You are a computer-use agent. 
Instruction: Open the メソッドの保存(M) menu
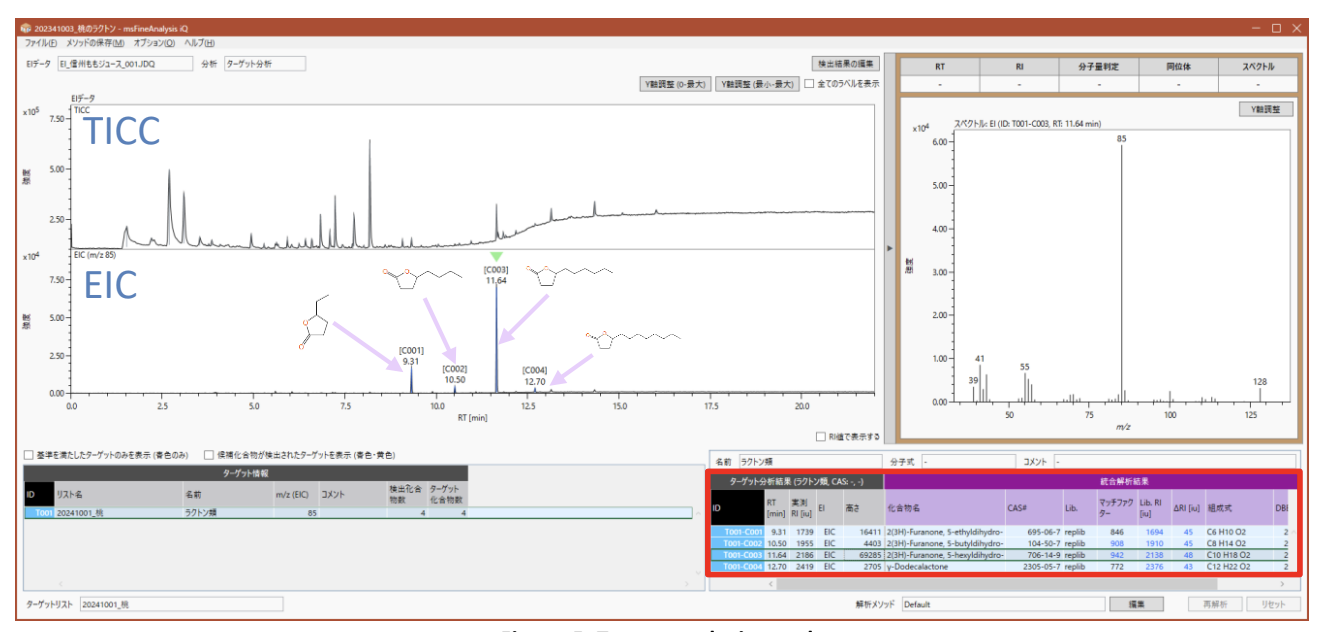[x=96, y=43]
